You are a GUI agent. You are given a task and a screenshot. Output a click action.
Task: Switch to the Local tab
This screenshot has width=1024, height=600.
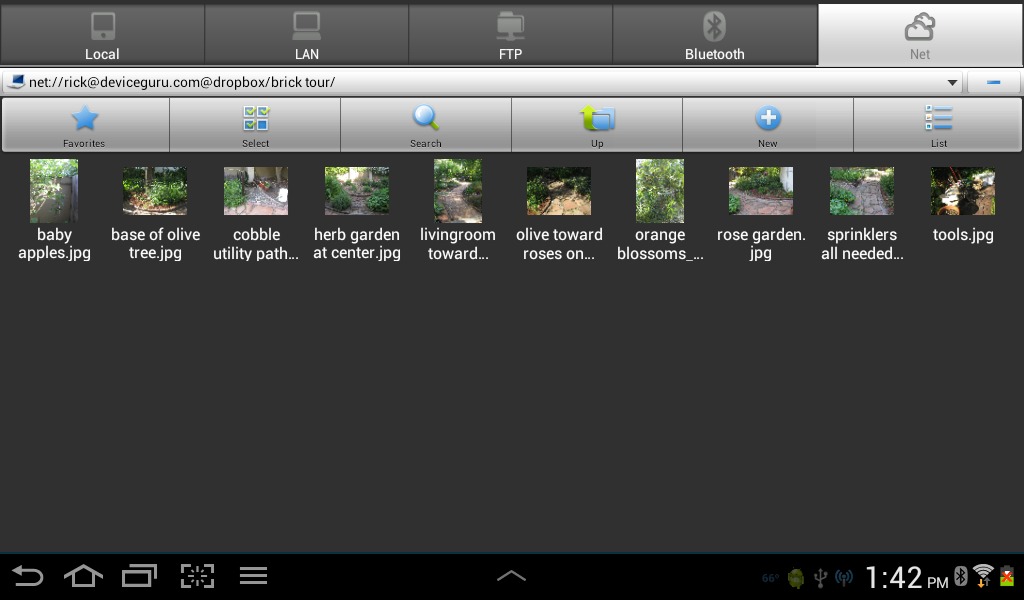(103, 35)
